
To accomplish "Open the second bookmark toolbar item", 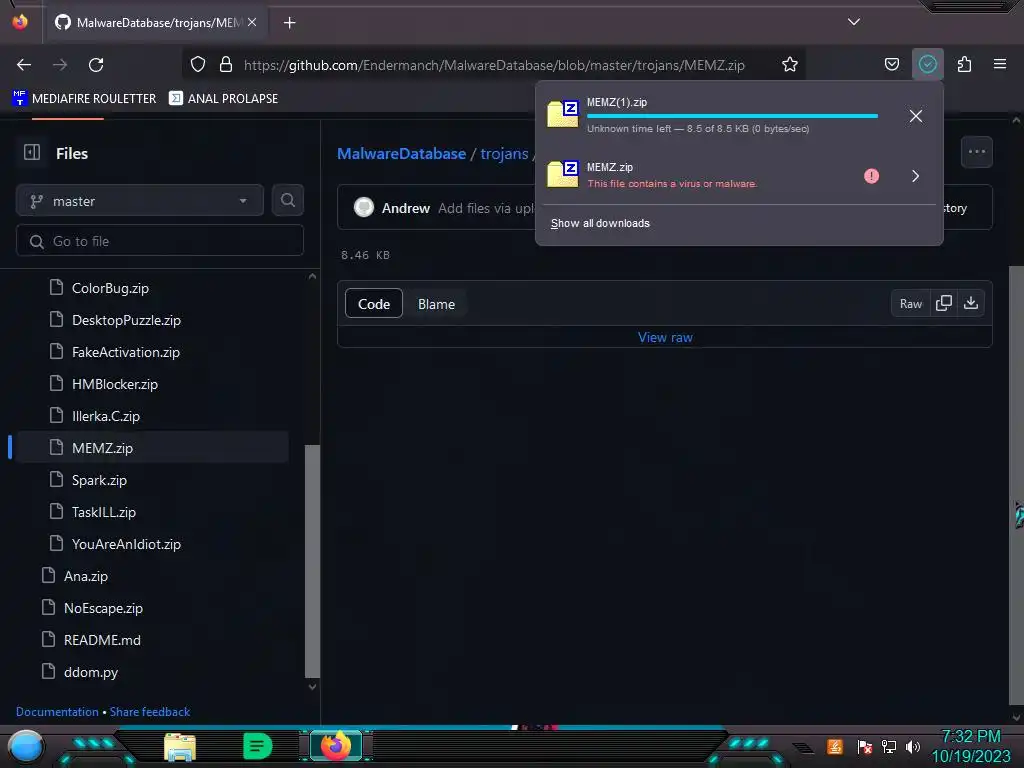I will [x=223, y=99].
